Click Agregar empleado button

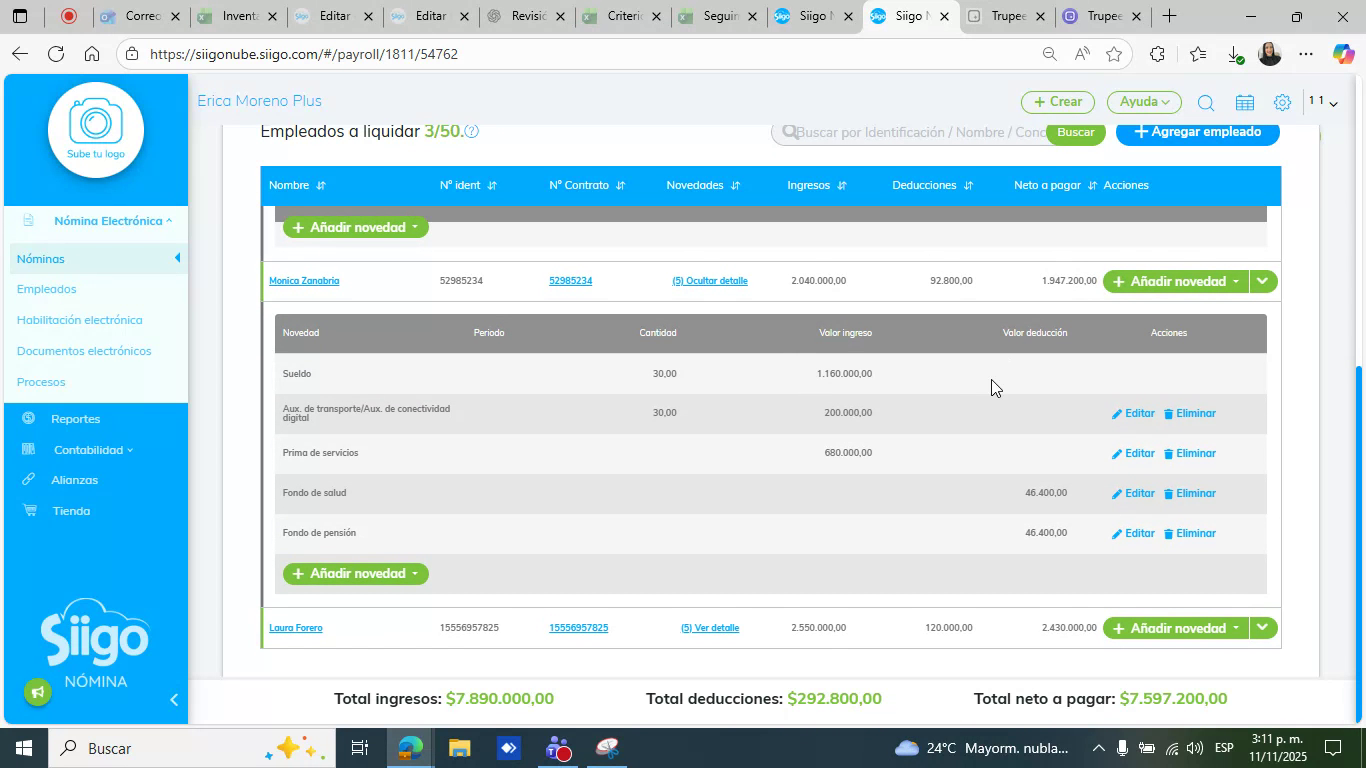1198,132
